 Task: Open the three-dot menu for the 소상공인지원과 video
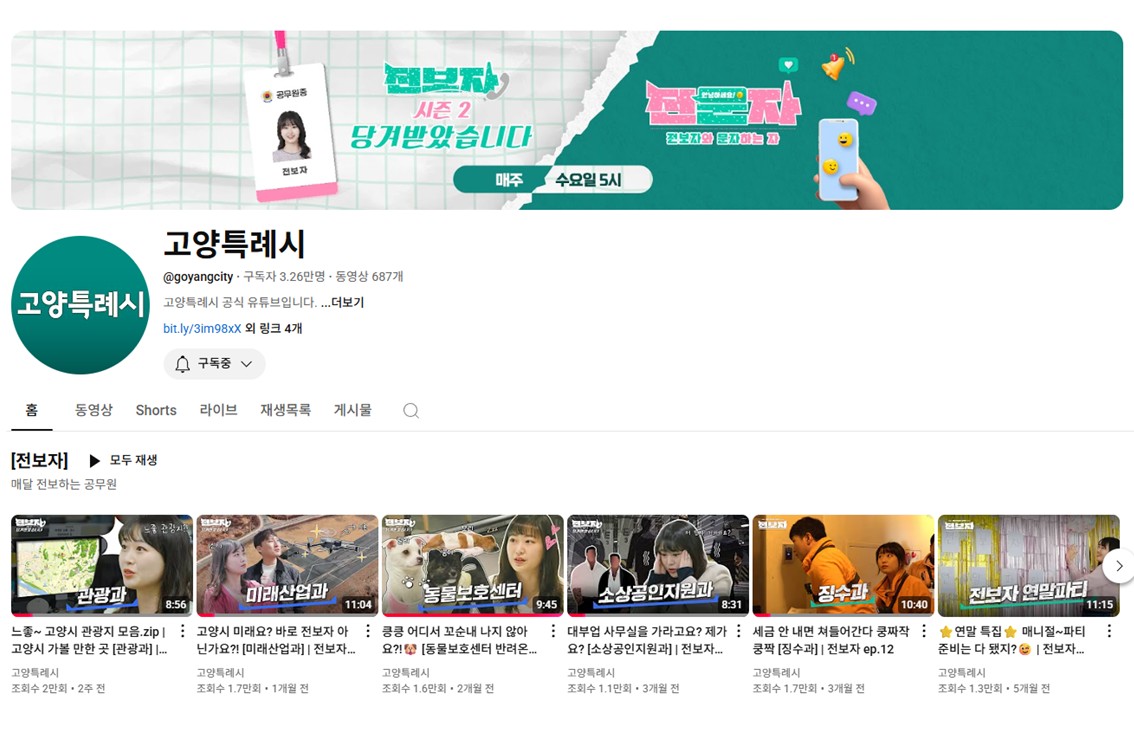[738, 631]
